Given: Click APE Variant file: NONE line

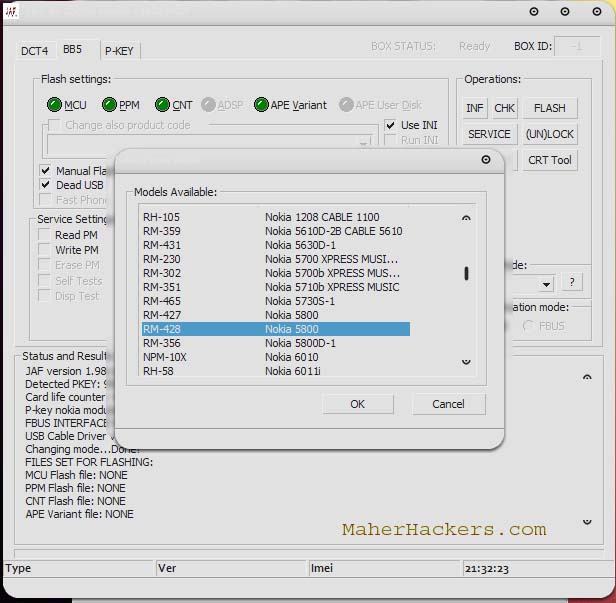Looking at the screenshot, I should click(80, 514).
